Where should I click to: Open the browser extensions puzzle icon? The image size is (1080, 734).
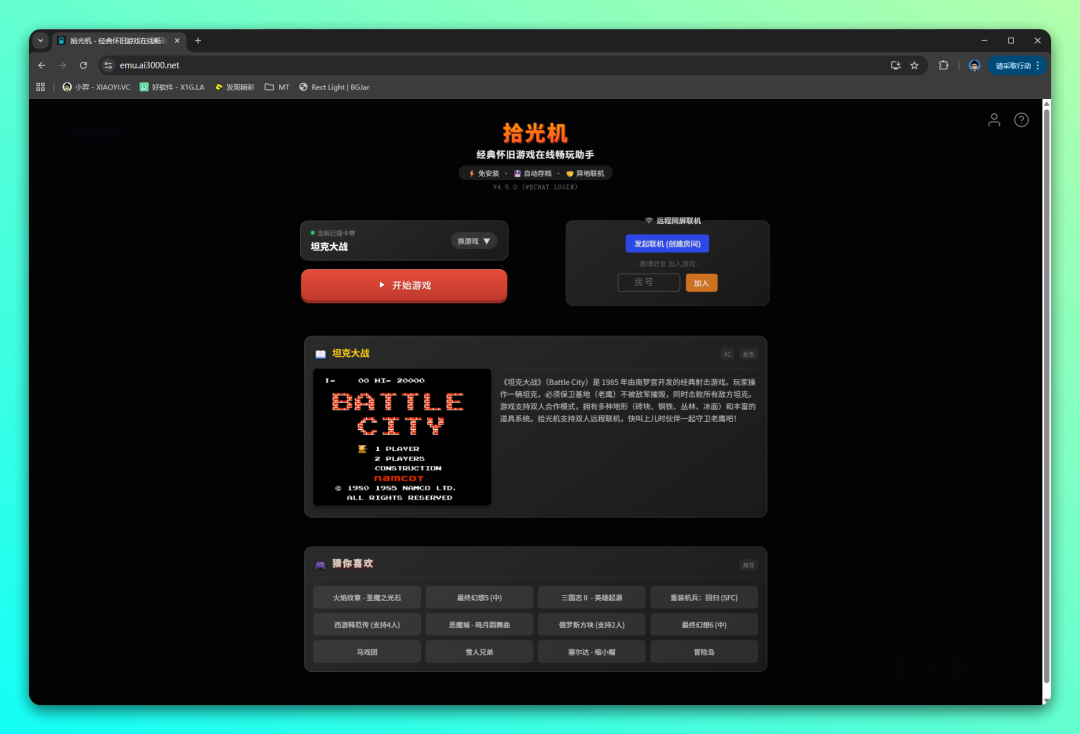(x=943, y=65)
